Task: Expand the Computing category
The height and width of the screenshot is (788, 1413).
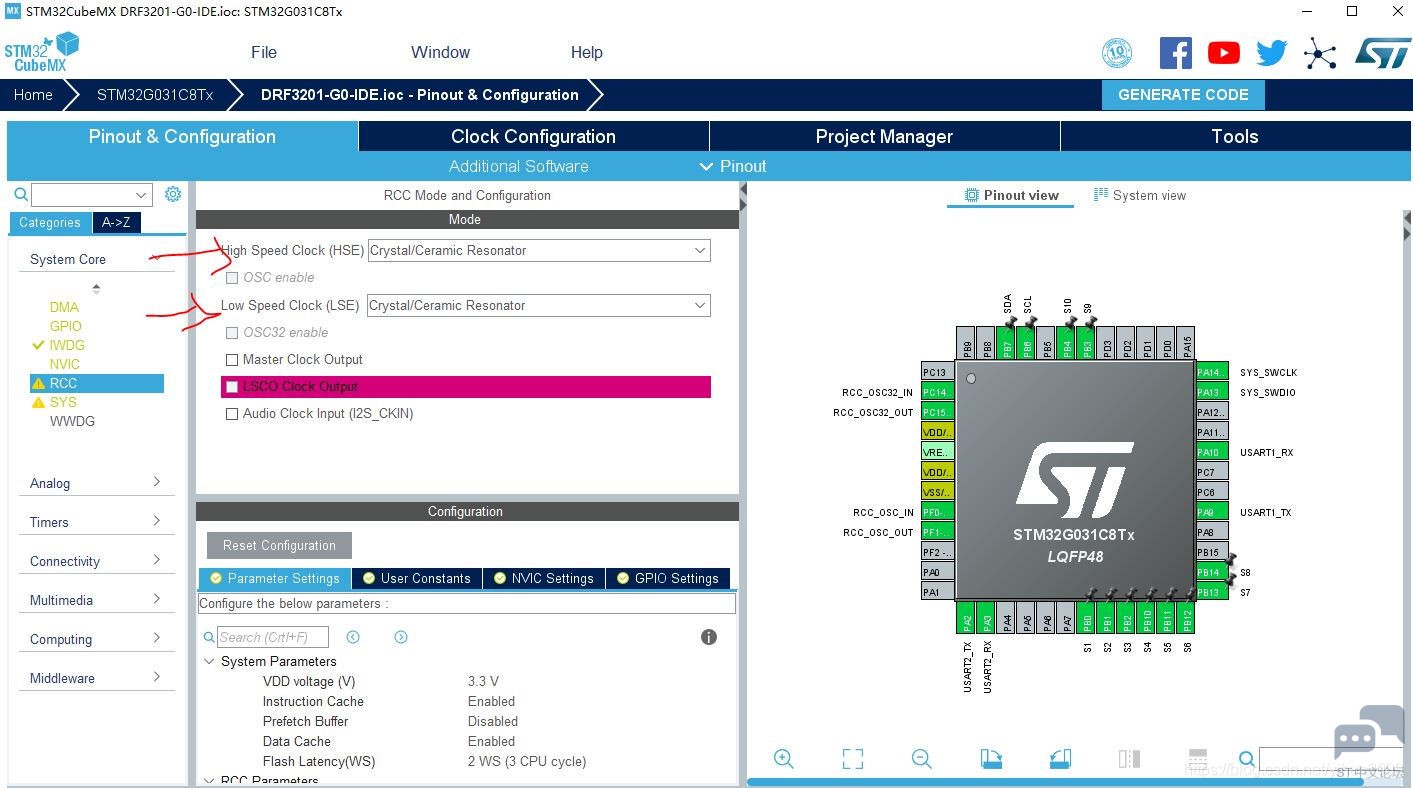Action: click(95, 639)
